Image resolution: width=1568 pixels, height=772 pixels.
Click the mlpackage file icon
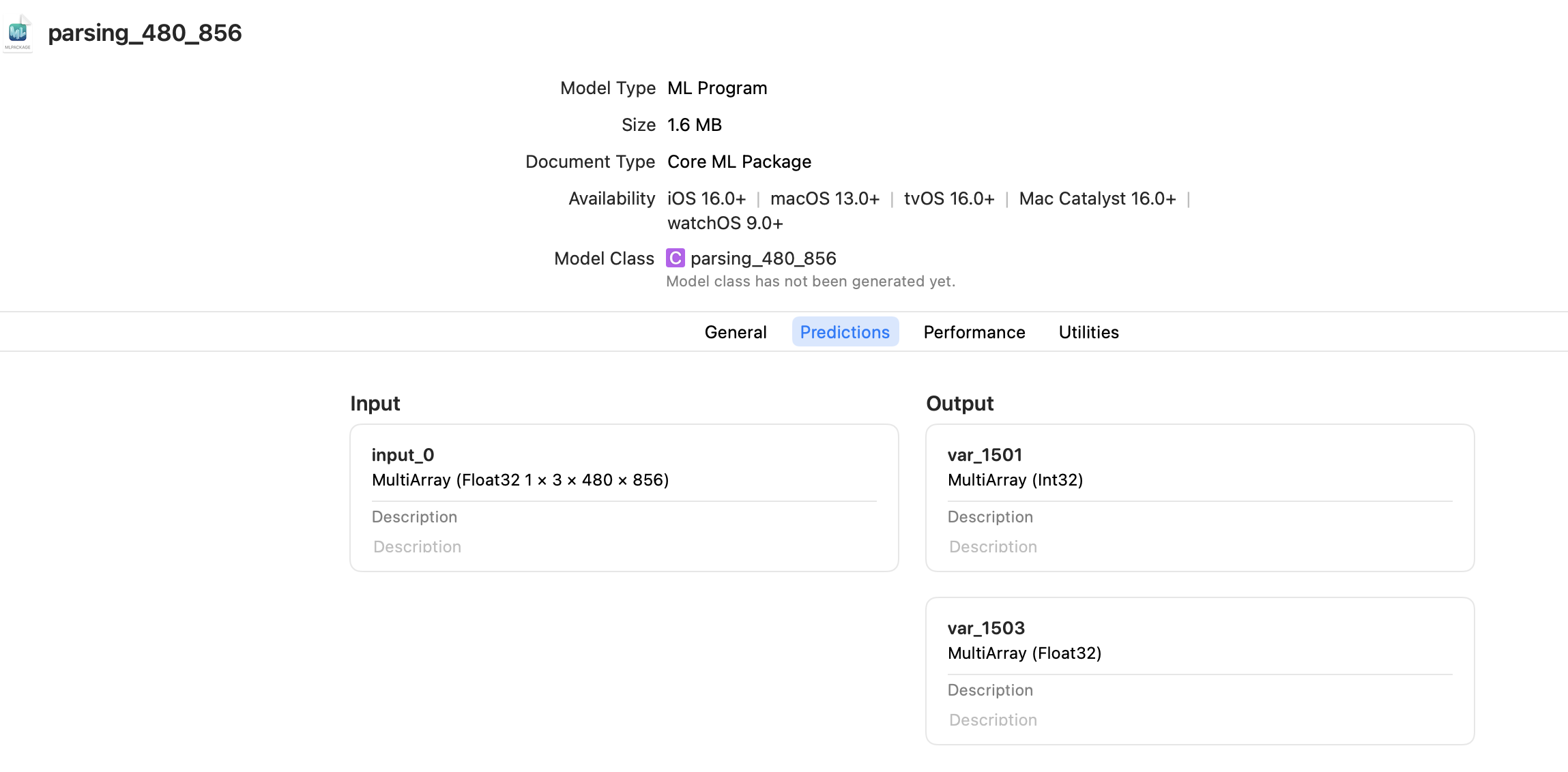click(18, 33)
